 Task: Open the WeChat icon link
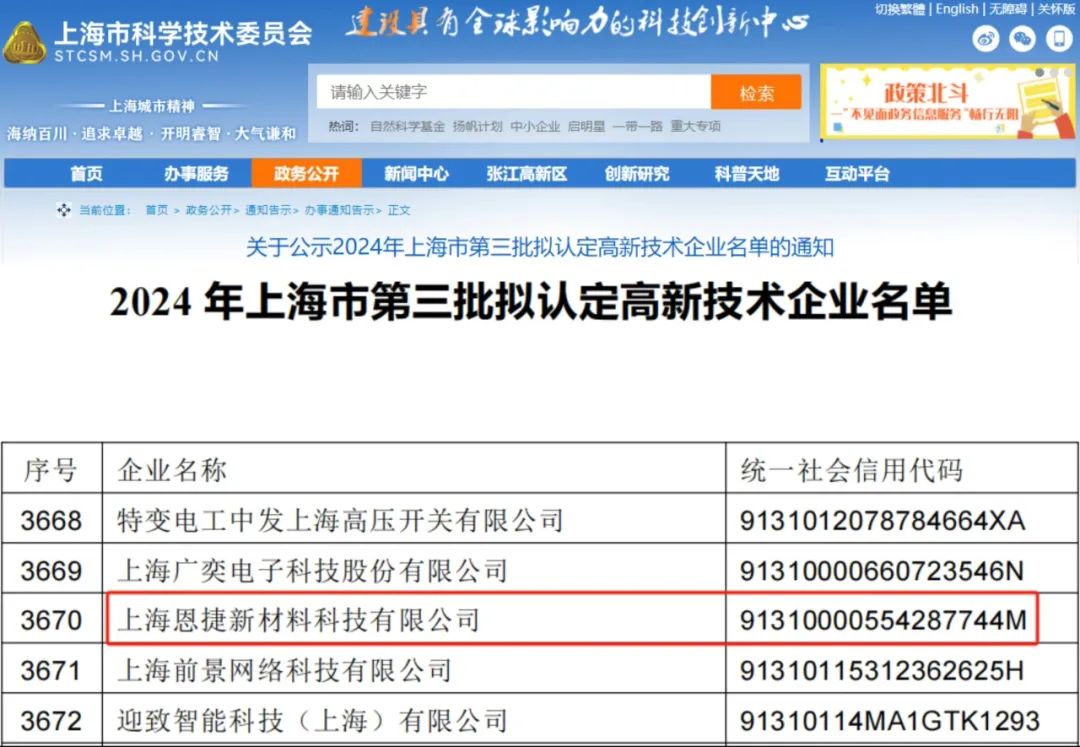click(x=1022, y=39)
